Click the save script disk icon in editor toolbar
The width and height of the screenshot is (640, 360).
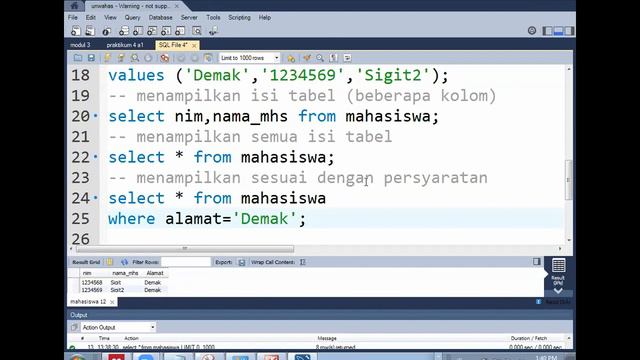tap(91, 58)
